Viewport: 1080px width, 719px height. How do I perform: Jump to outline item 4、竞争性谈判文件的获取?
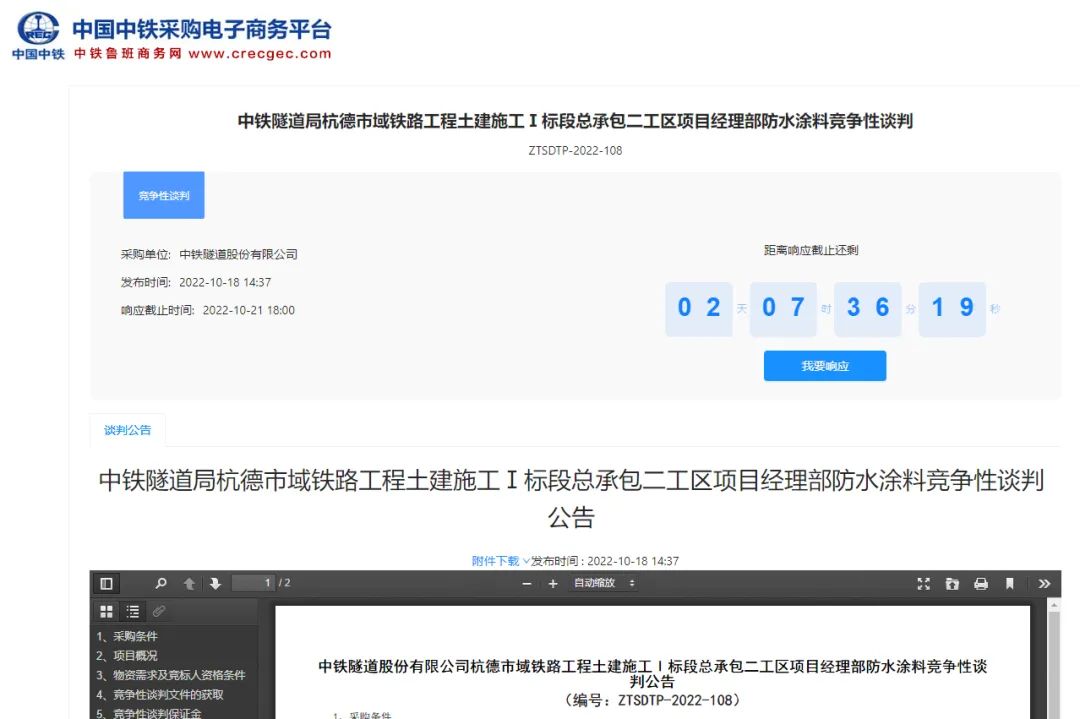(159, 694)
